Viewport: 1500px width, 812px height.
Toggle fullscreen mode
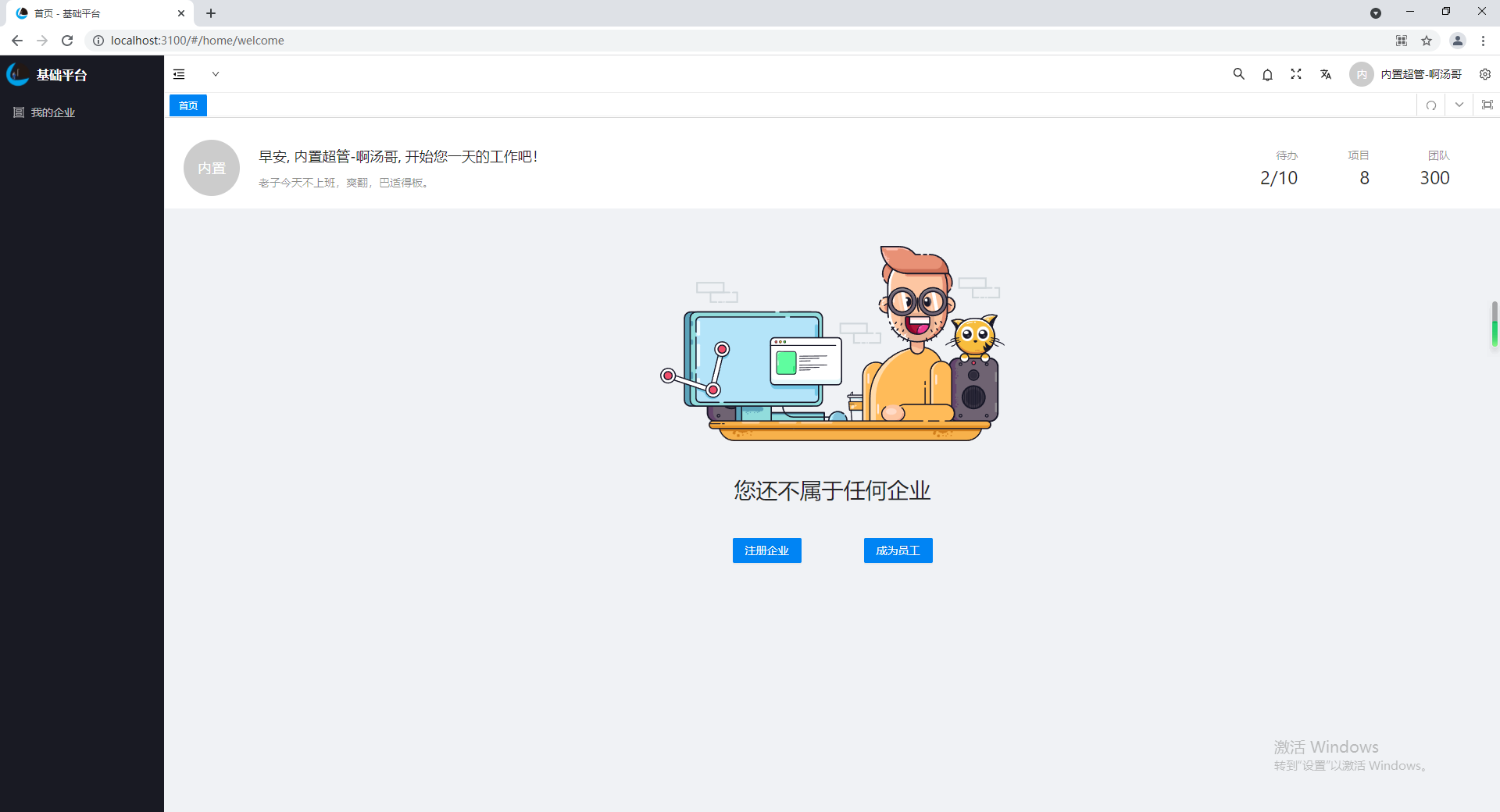click(x=1295, y=74)
